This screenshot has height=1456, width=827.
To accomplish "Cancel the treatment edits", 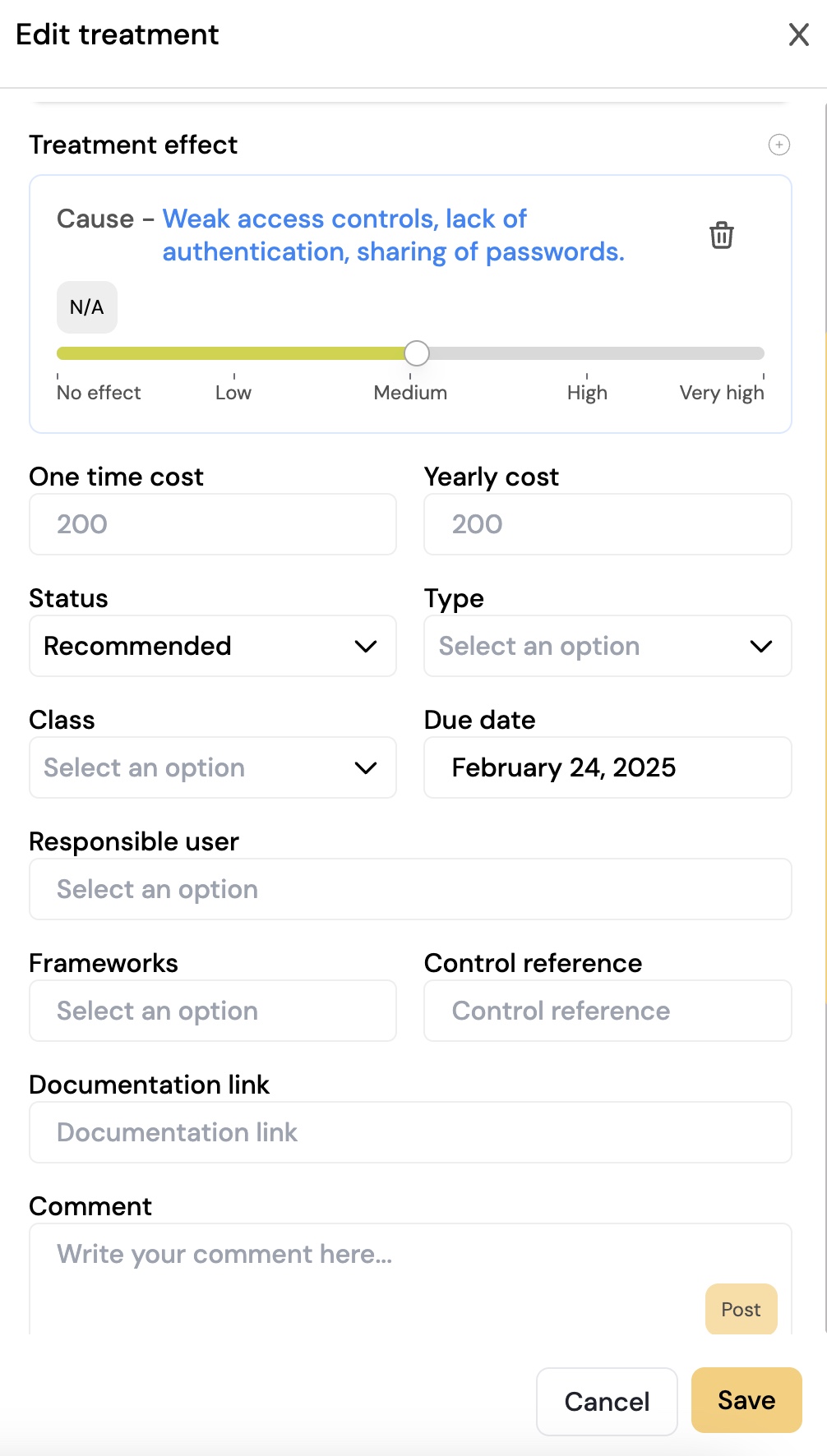I will pyautogui.click(x=607, y=1401).
